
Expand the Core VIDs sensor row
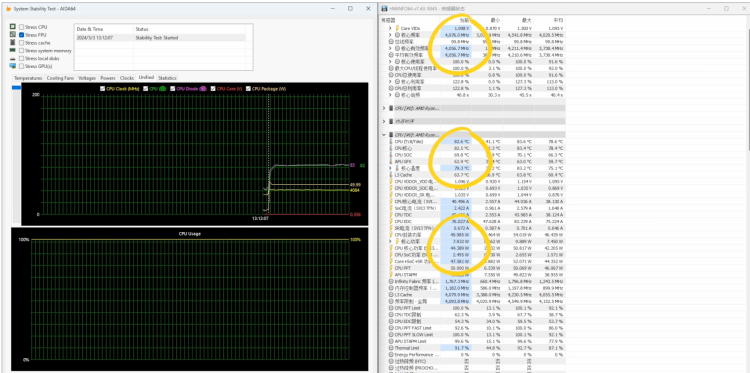(x=390, y=28)
